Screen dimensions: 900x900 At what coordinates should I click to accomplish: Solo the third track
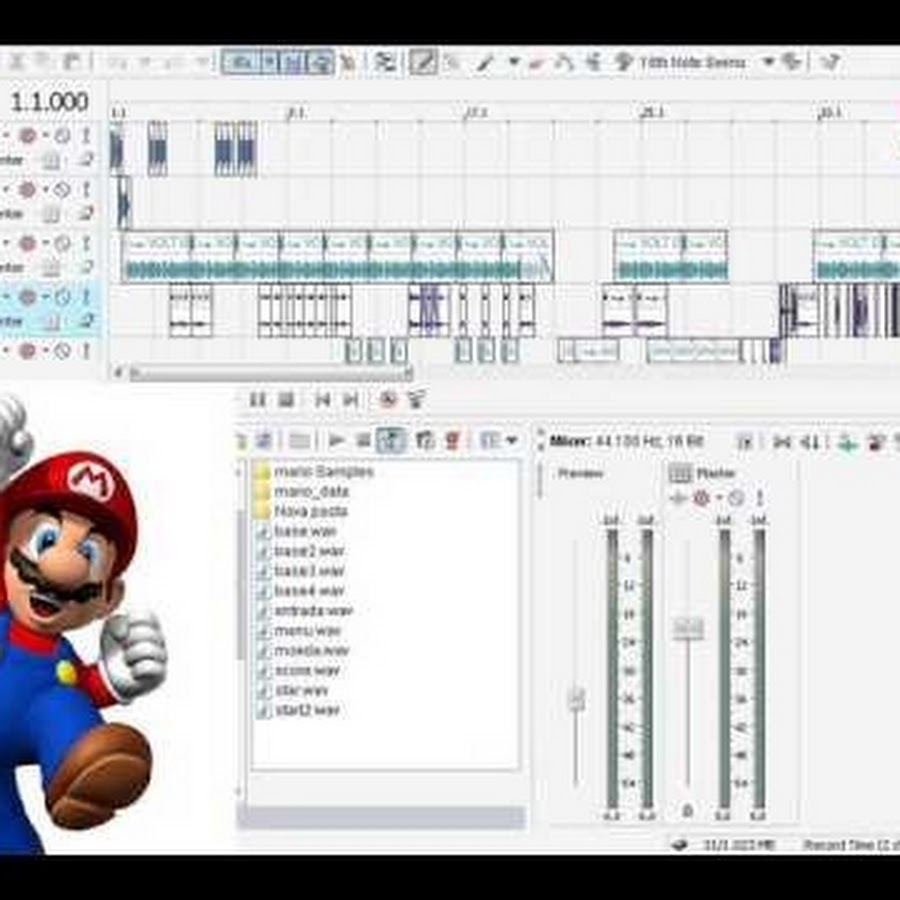(86, 243)
